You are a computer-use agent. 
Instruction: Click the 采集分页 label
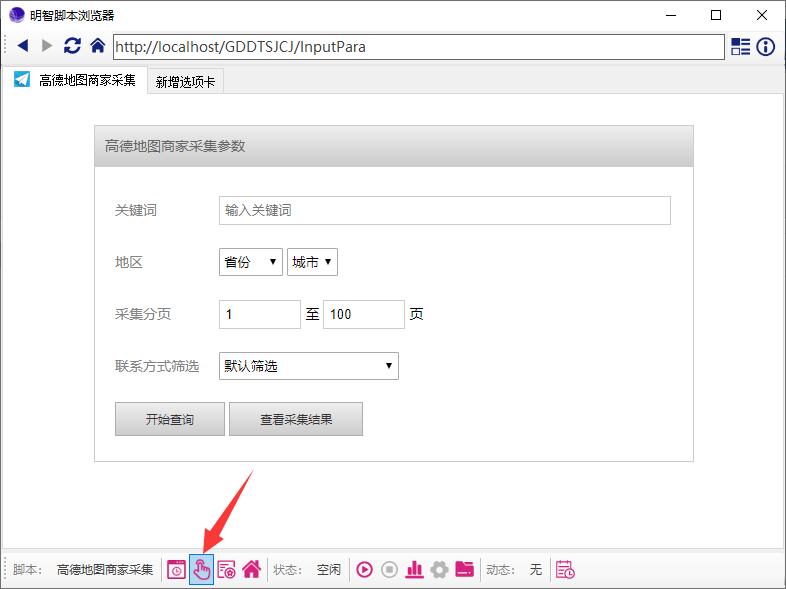pyautogui.click(x=143, y=314)
